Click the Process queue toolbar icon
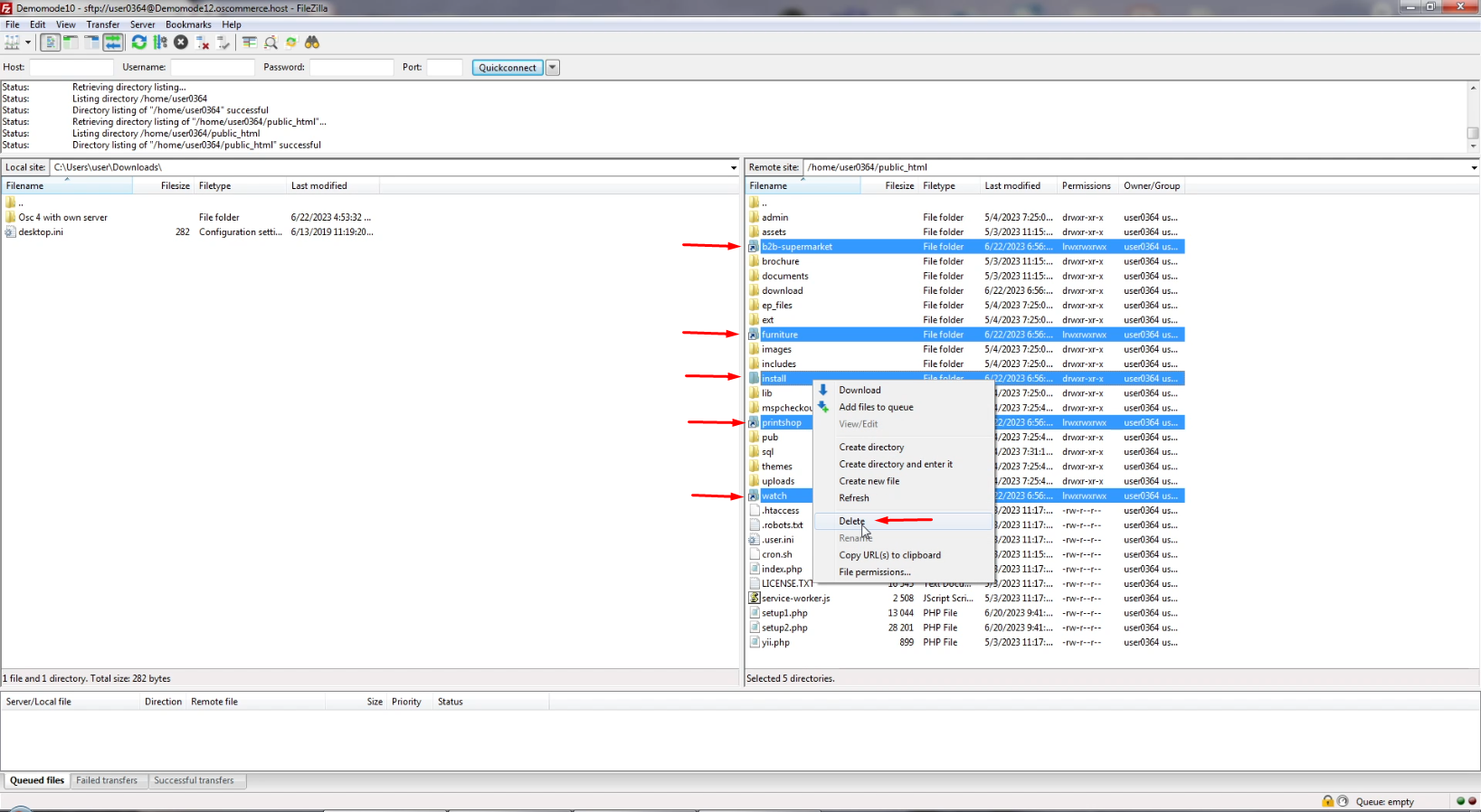This screenshot has width=1481, height=812. tap(160, 42)
